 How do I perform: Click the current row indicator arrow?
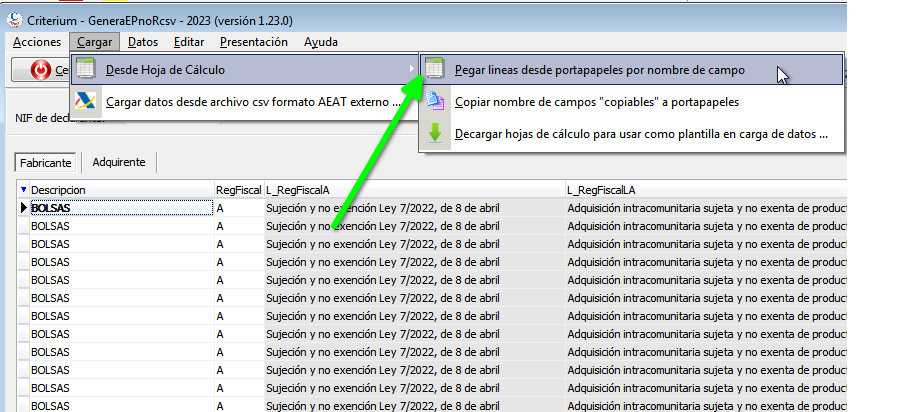point(24,208)
